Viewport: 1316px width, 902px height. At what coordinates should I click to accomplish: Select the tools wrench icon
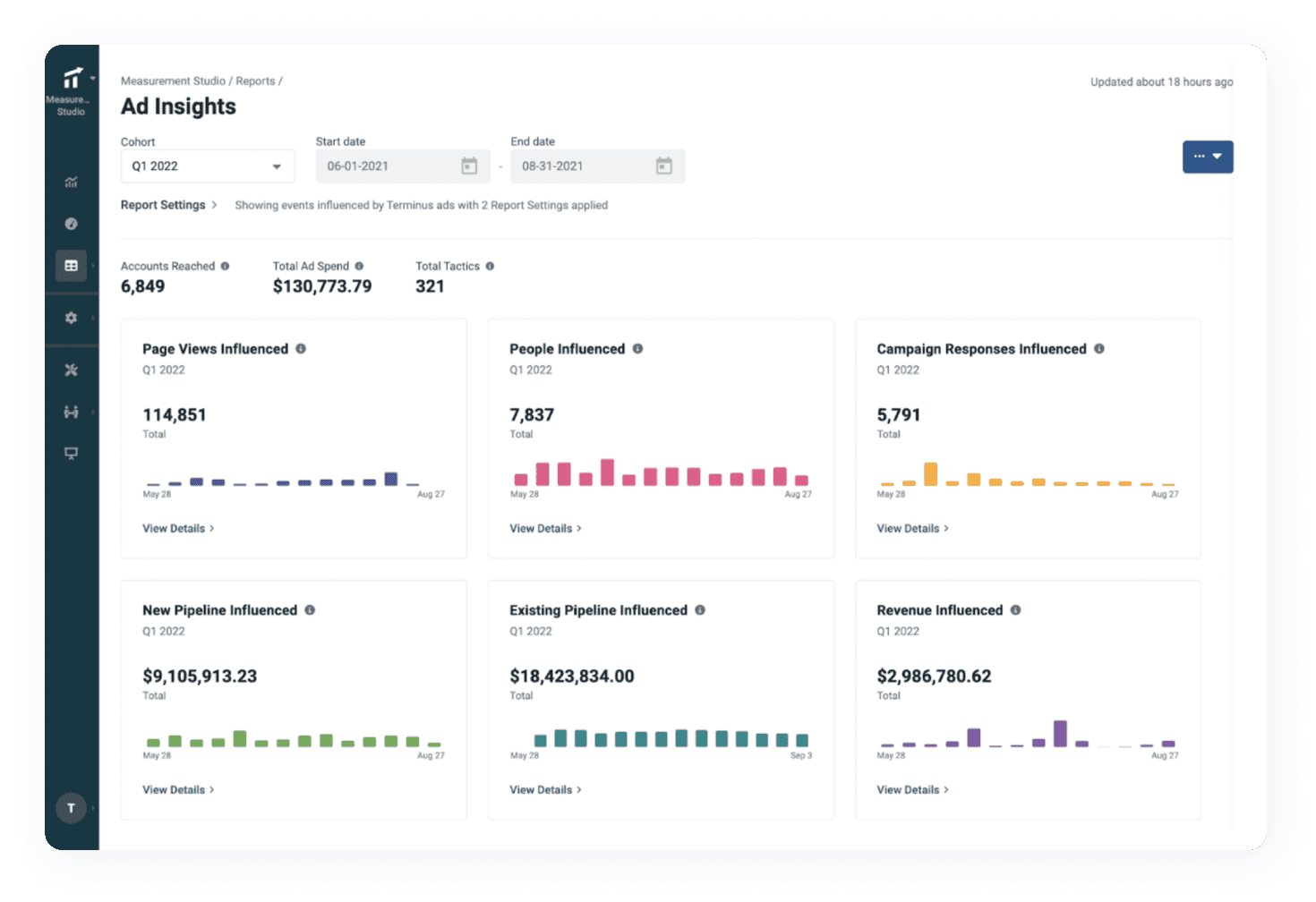72,370
